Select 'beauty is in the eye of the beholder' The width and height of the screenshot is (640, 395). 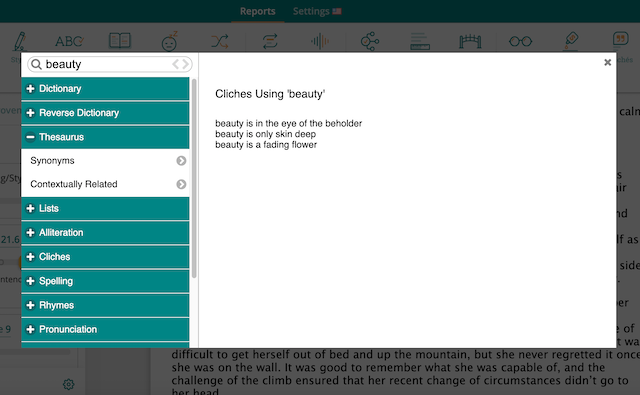[289, 123]
